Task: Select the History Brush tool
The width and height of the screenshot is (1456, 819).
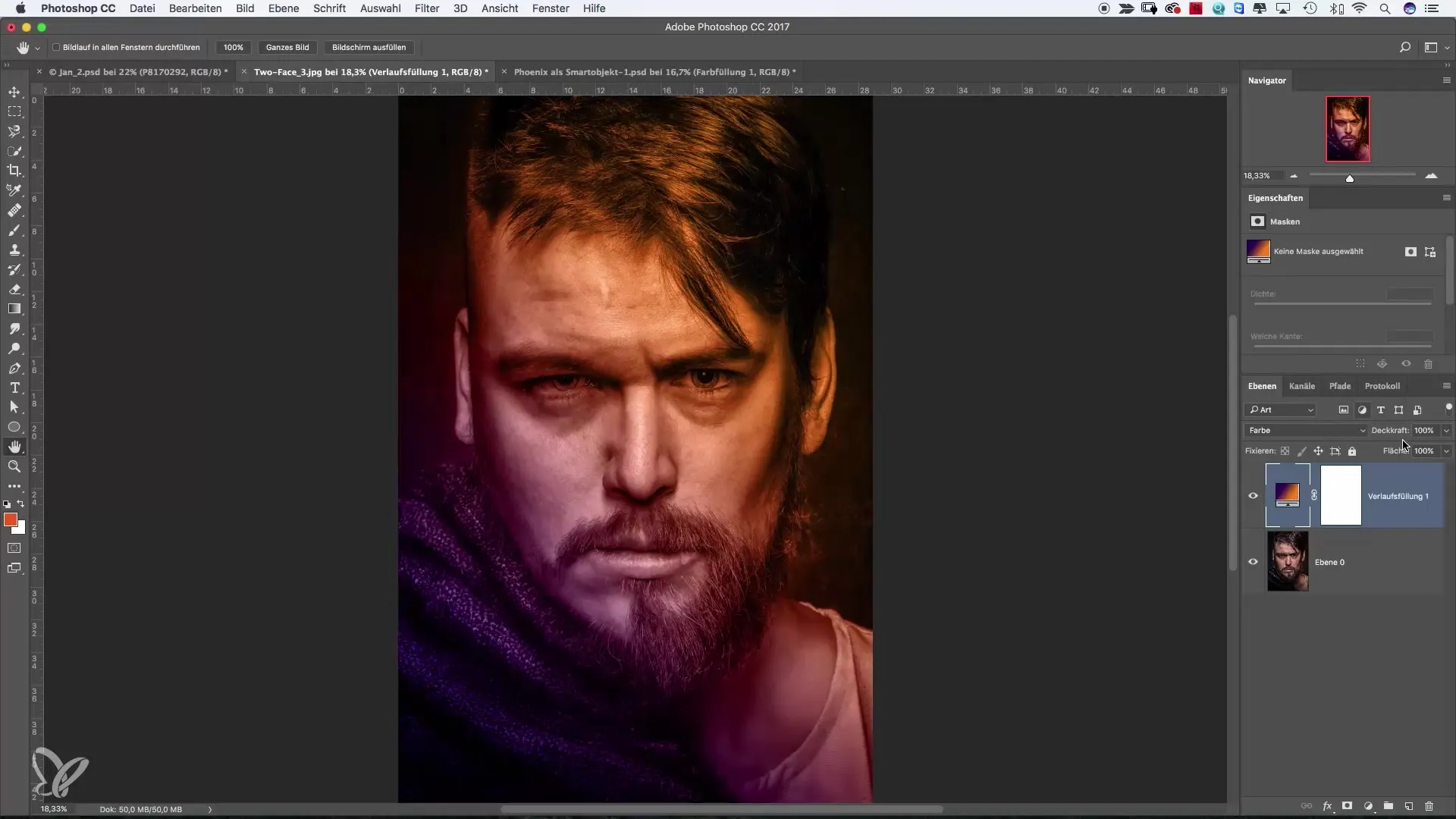Action: 14,269
